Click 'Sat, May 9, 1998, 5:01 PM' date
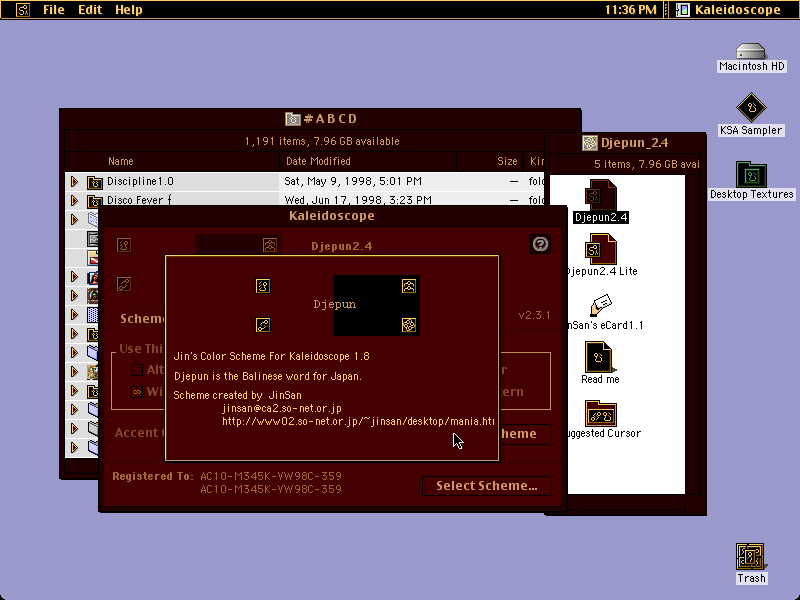The width and height of the screenshot is (800, 600). pos(353,181)
